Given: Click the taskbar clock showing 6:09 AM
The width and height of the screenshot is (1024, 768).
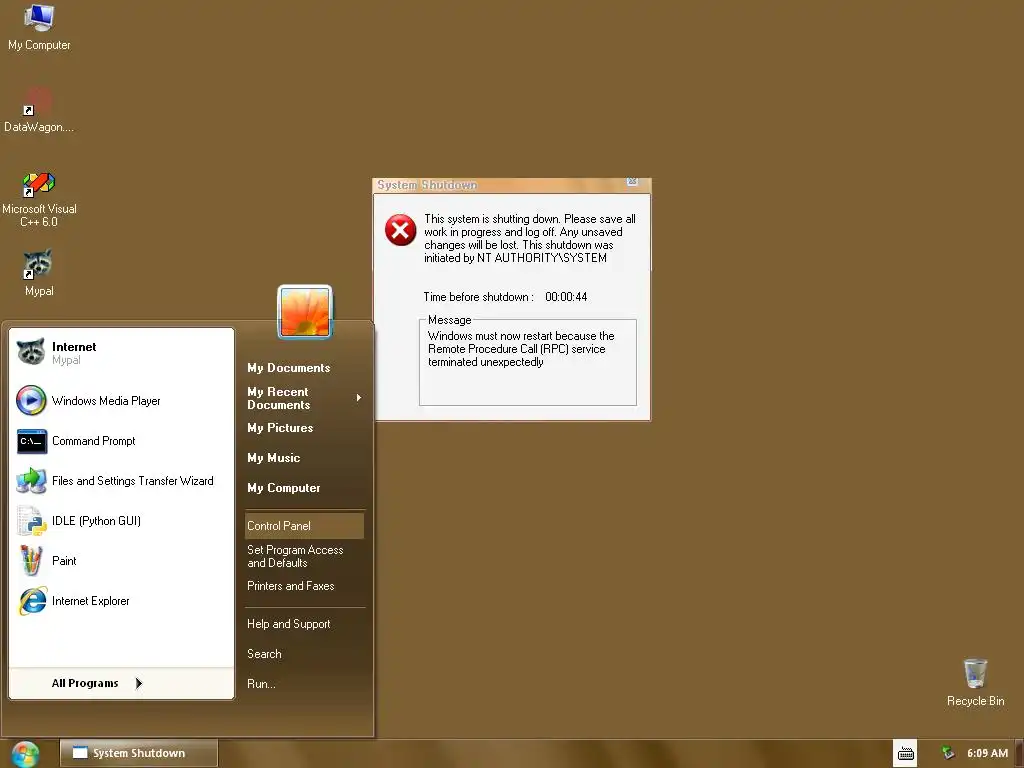Looking at the screenshot, I should pos(987,753).
